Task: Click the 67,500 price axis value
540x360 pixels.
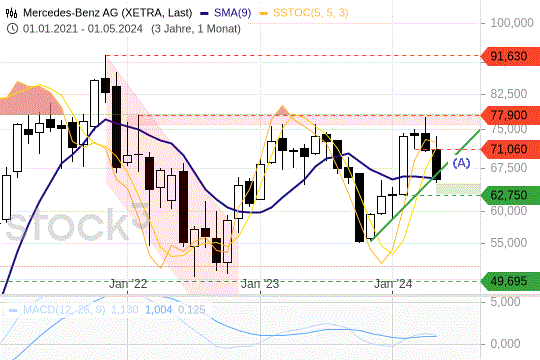Action: click(509, 168)
